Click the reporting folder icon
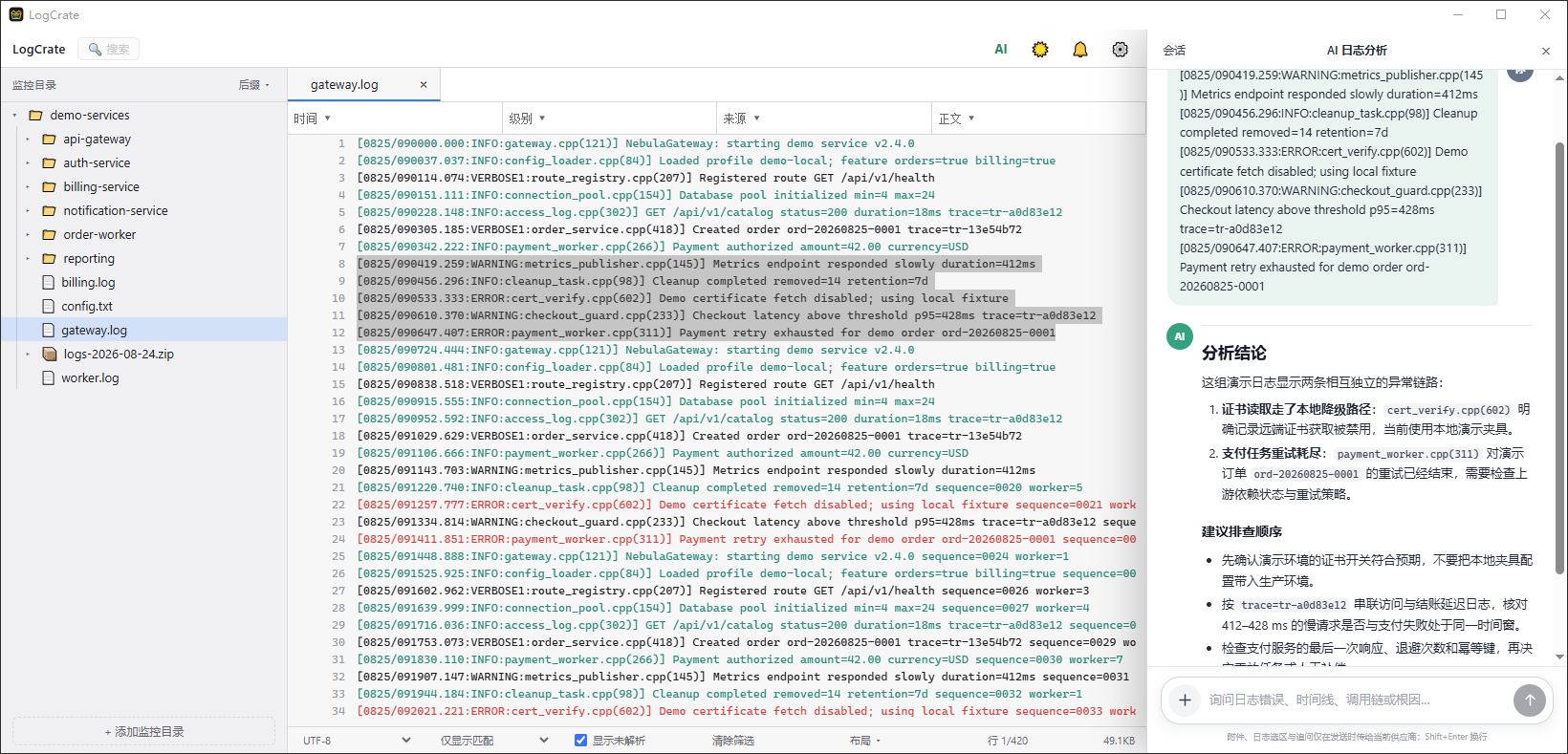Viewport: 1568px width, 754px height. pos(50,258)
